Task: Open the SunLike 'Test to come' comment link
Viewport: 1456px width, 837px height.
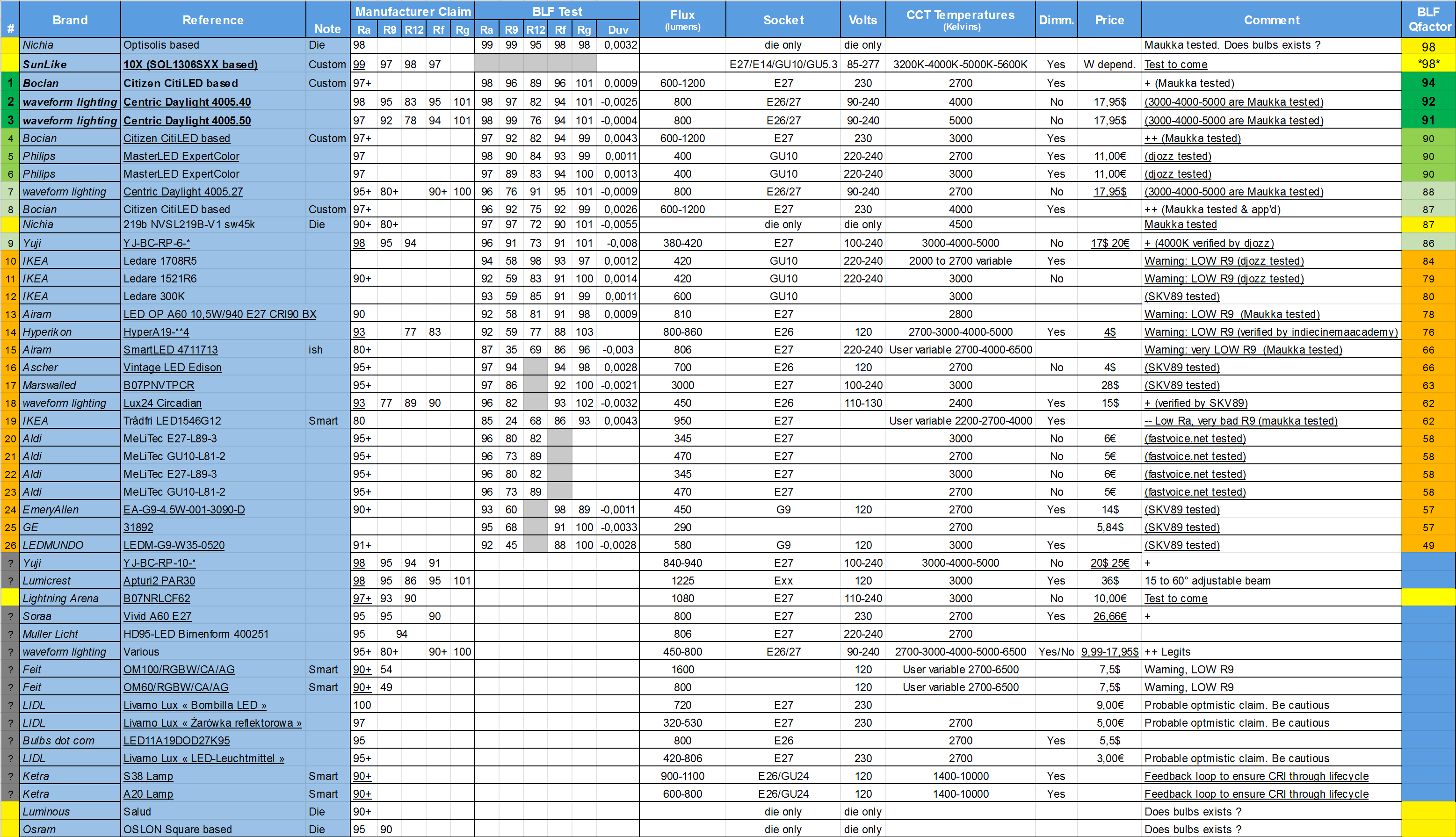Action: [1175, 65]
